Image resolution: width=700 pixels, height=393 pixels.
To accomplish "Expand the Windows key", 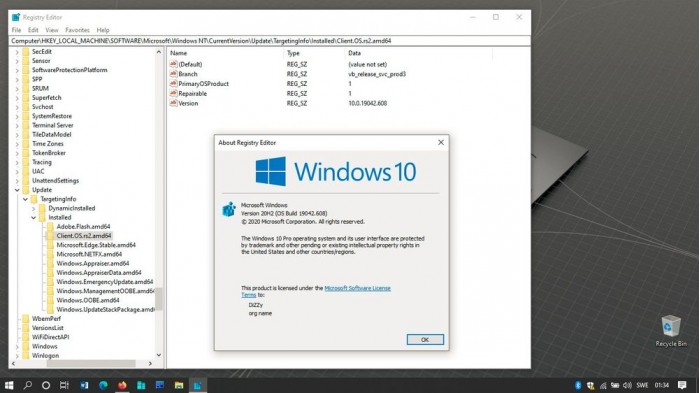I will click(x=17, y=347).
